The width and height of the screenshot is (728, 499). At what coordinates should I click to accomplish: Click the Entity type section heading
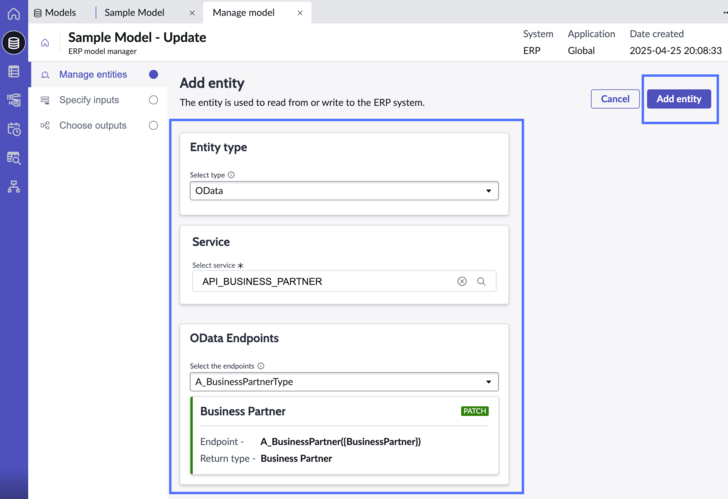pyautogui.click(x=219, y=147)
